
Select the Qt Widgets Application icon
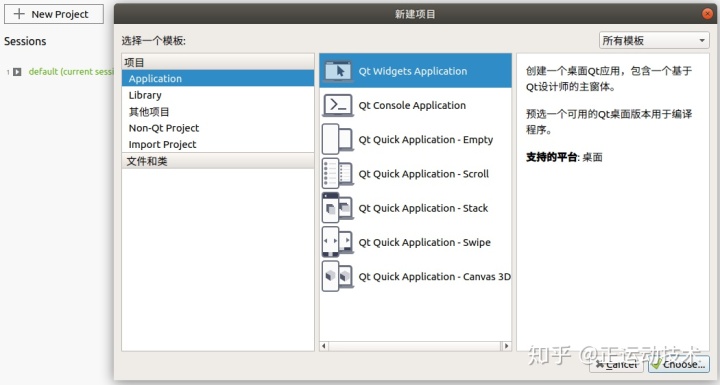[x=338, y=71]
